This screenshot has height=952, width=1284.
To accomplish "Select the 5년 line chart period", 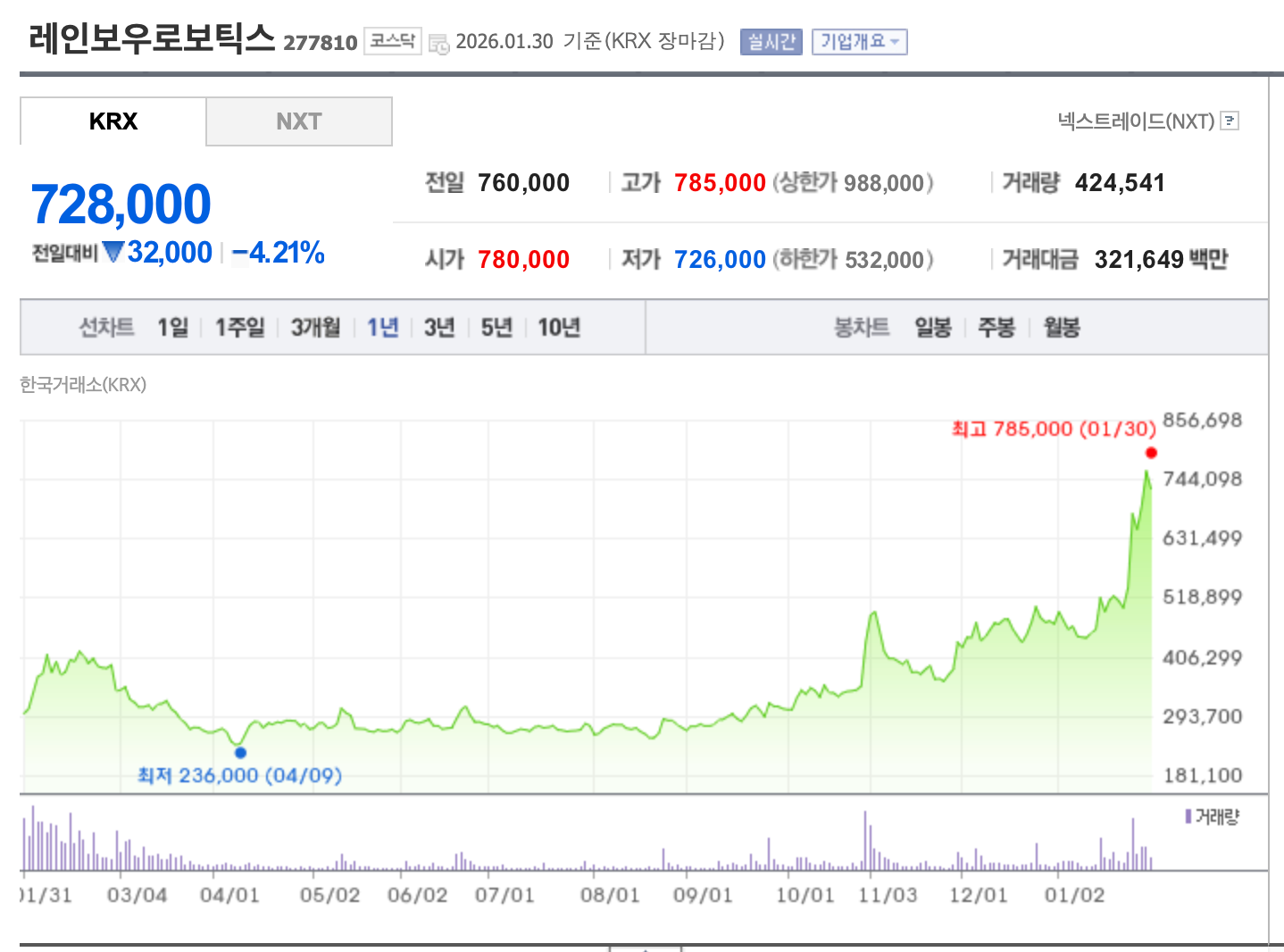I will (496, 328).
